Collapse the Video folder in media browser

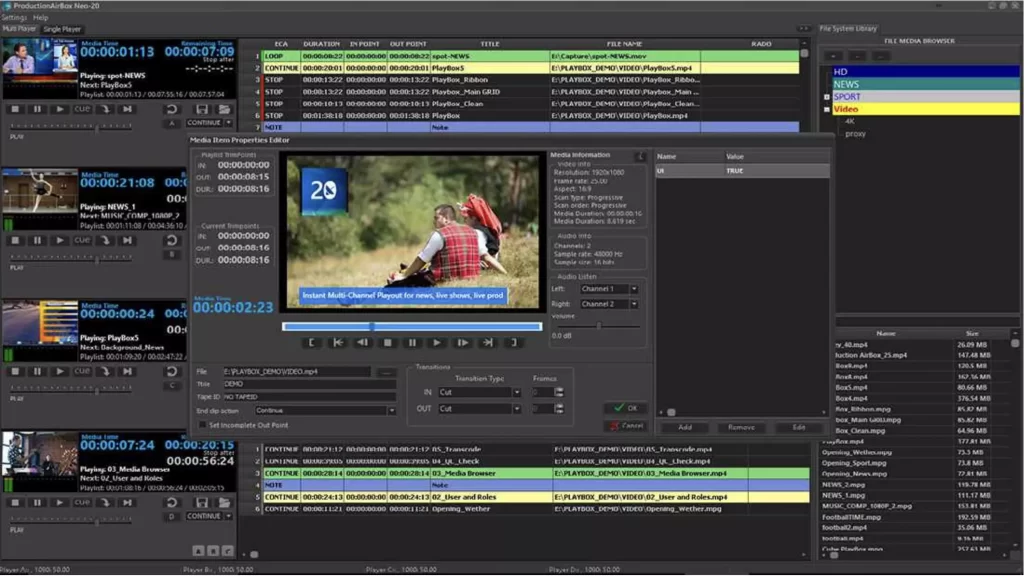[x=826, y=109]
